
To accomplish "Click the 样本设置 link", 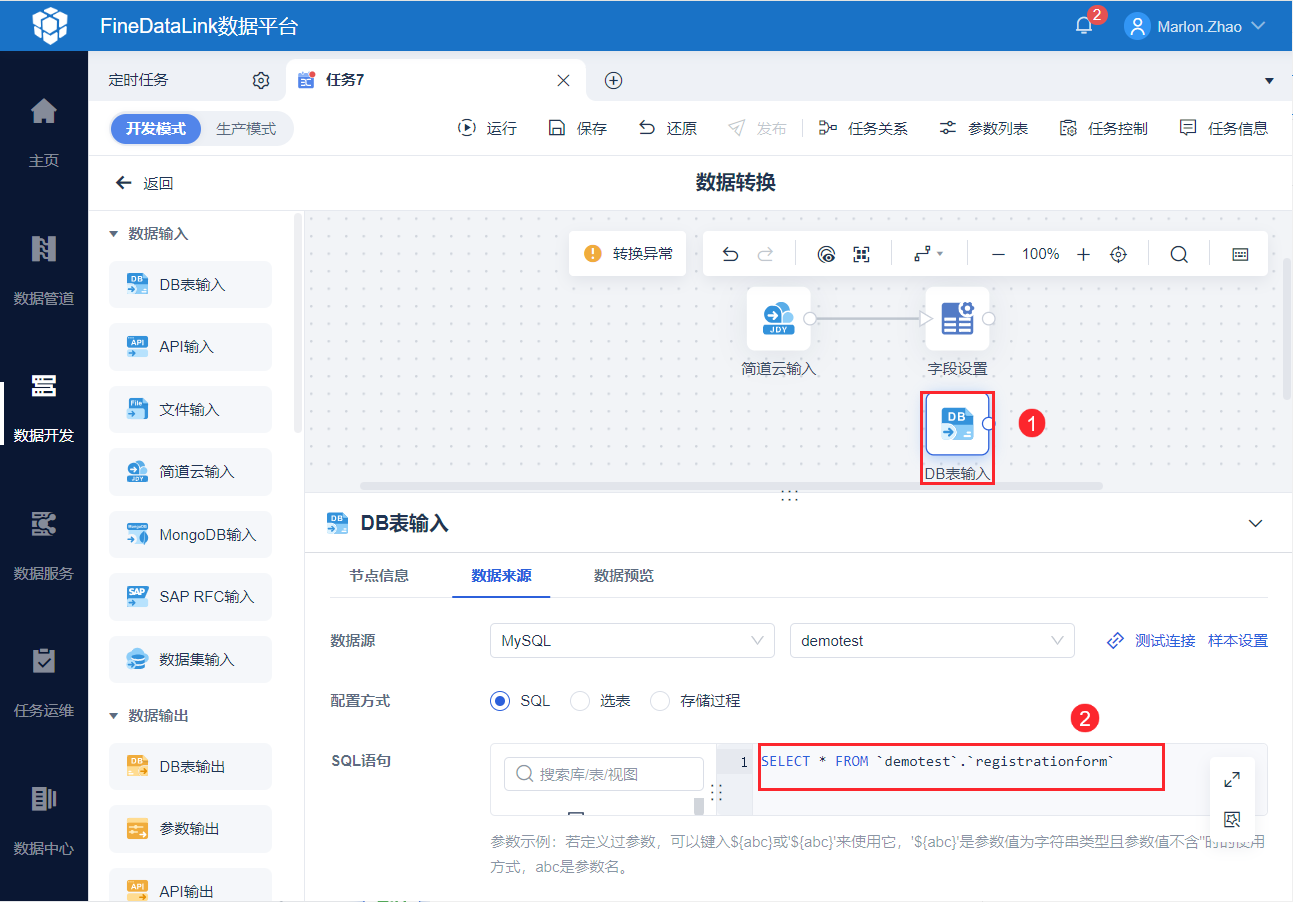I will 1238,641.
